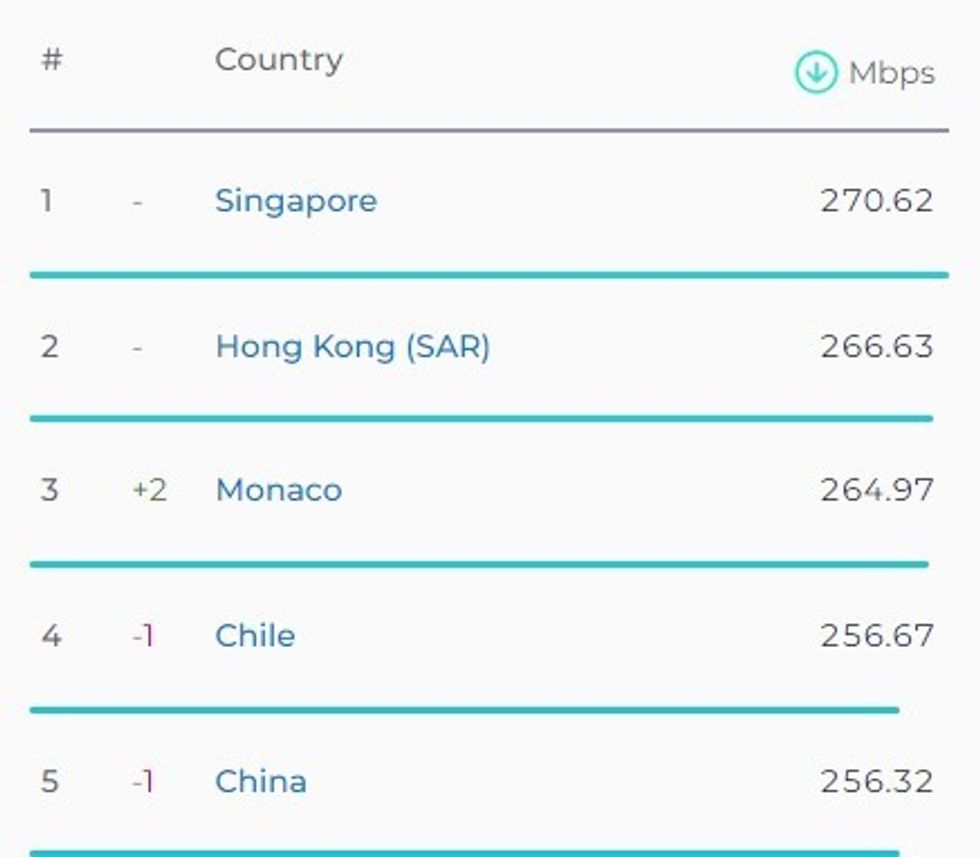
Task: Click the # rank column header
Action: point(51,60)
